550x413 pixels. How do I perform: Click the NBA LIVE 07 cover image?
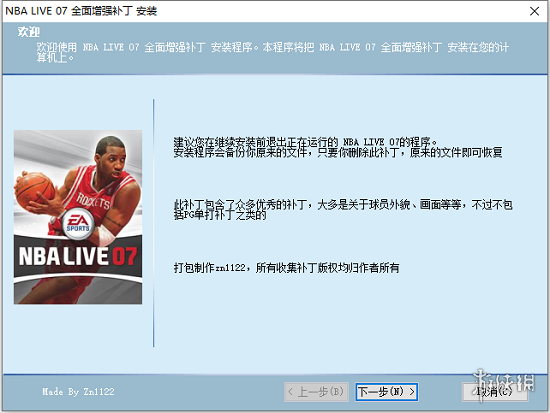coord(78,217)
